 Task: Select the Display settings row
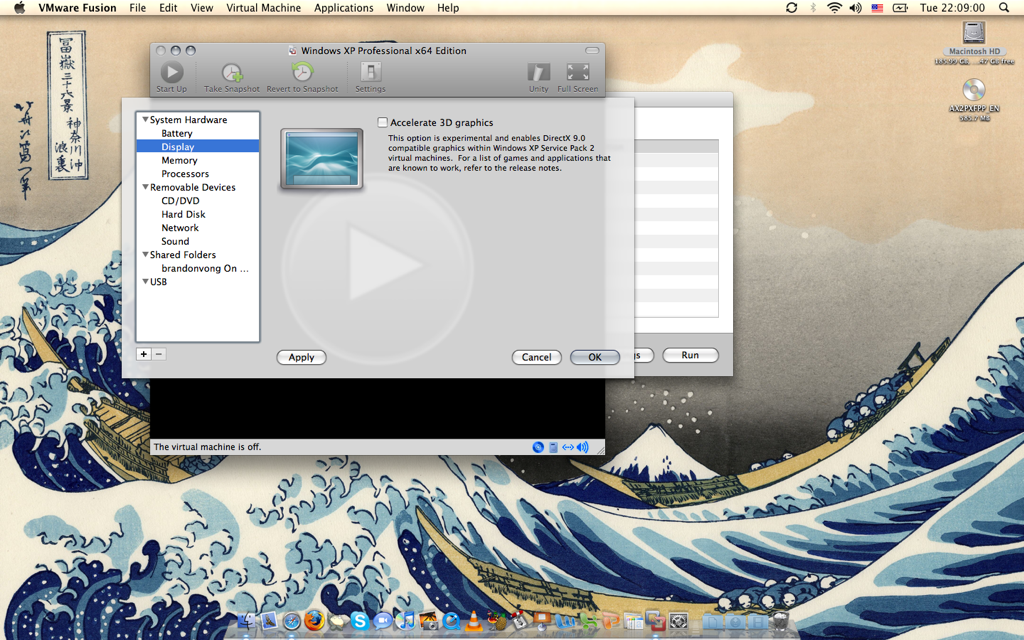(198, 146)
